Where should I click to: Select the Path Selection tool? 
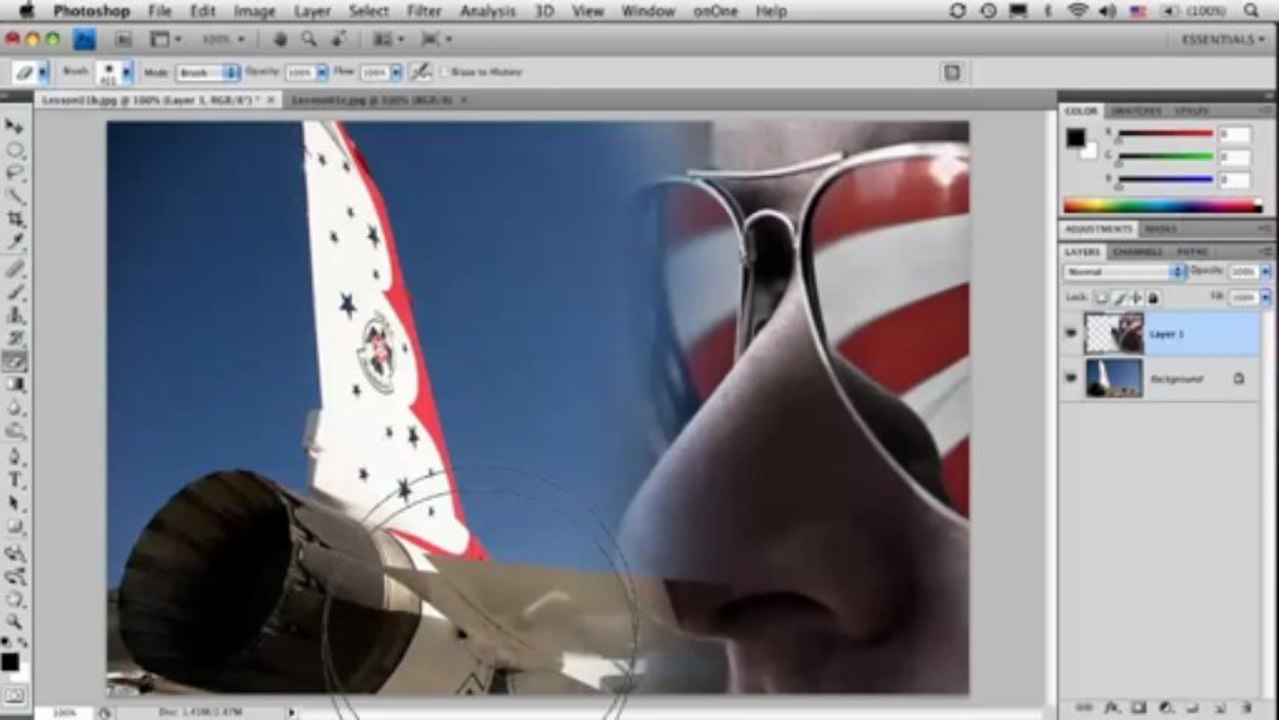(x=14, y=504)
